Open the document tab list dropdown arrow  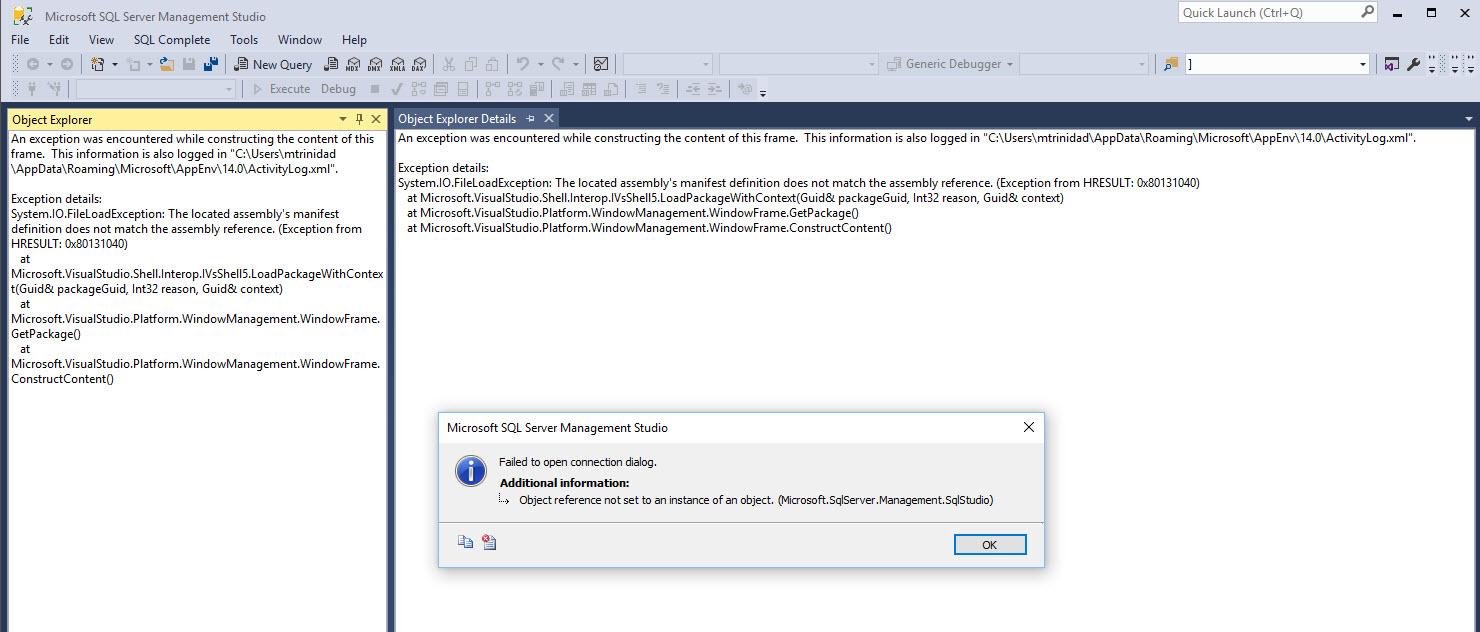point(1469,119)
